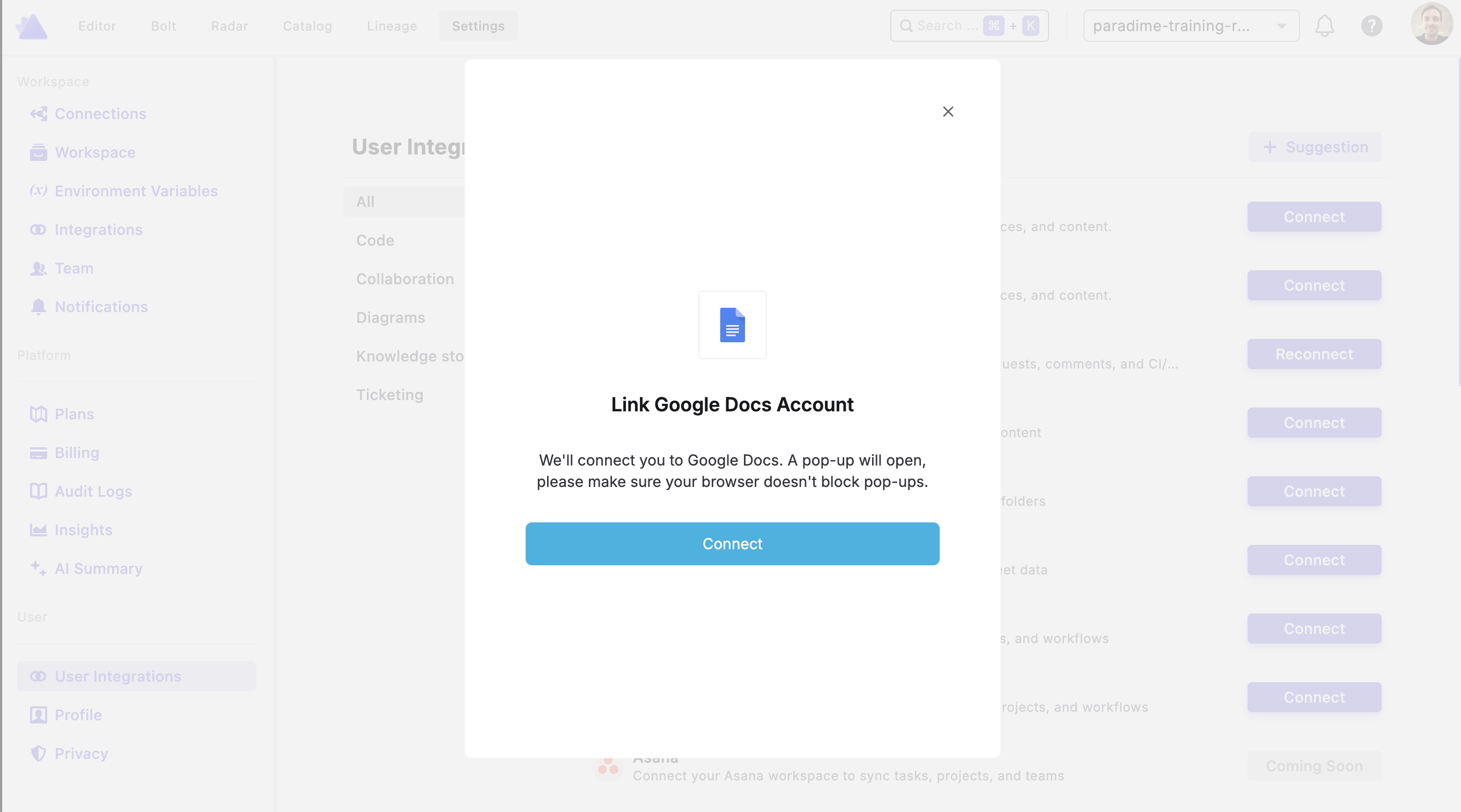This screenshot has width=1461, height=812.
Task: Close the Link Google Docs dialog
Action: 948,112
